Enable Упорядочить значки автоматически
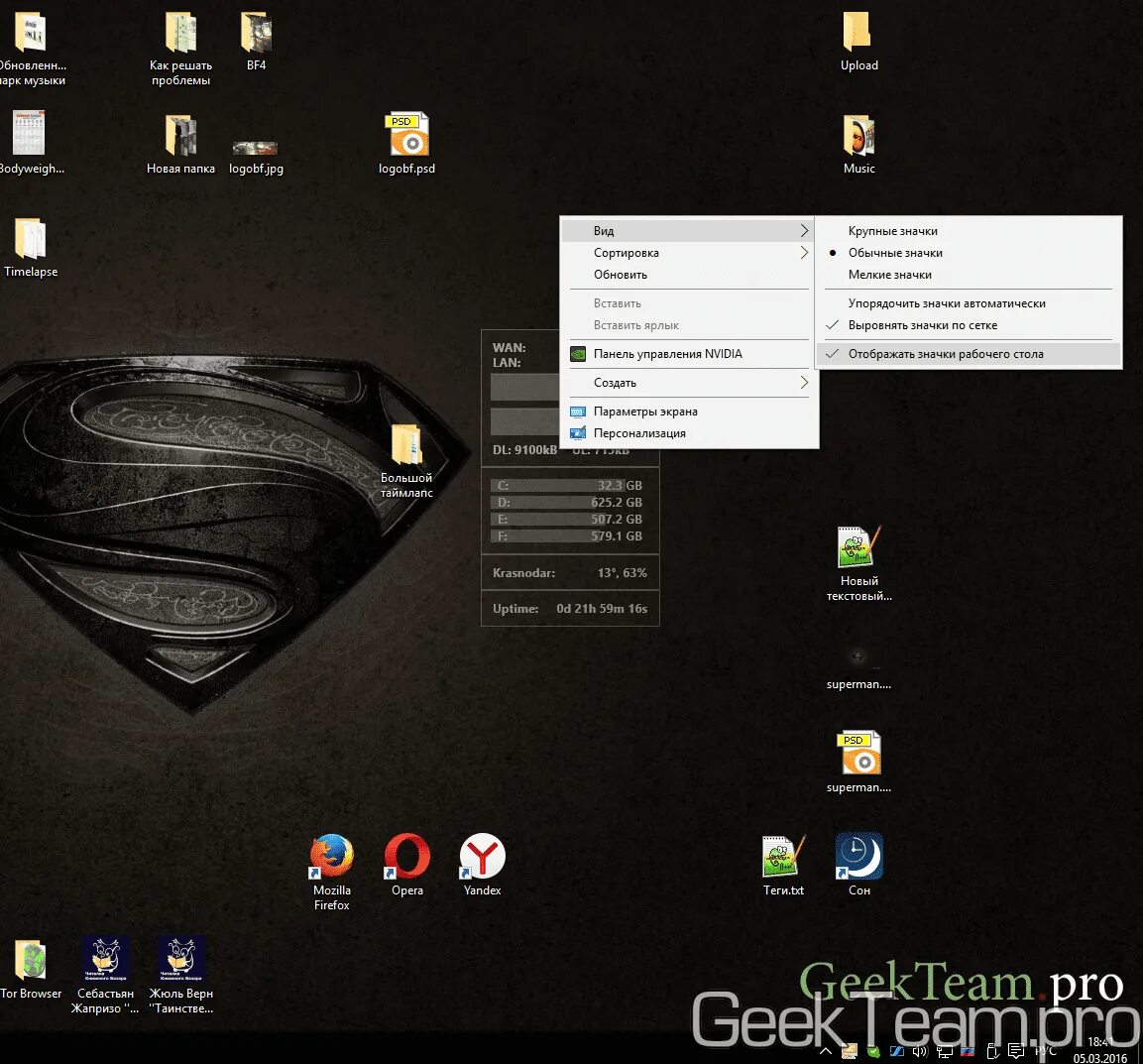This screenshot has width=1143, height=1064. tap(969, 303)
